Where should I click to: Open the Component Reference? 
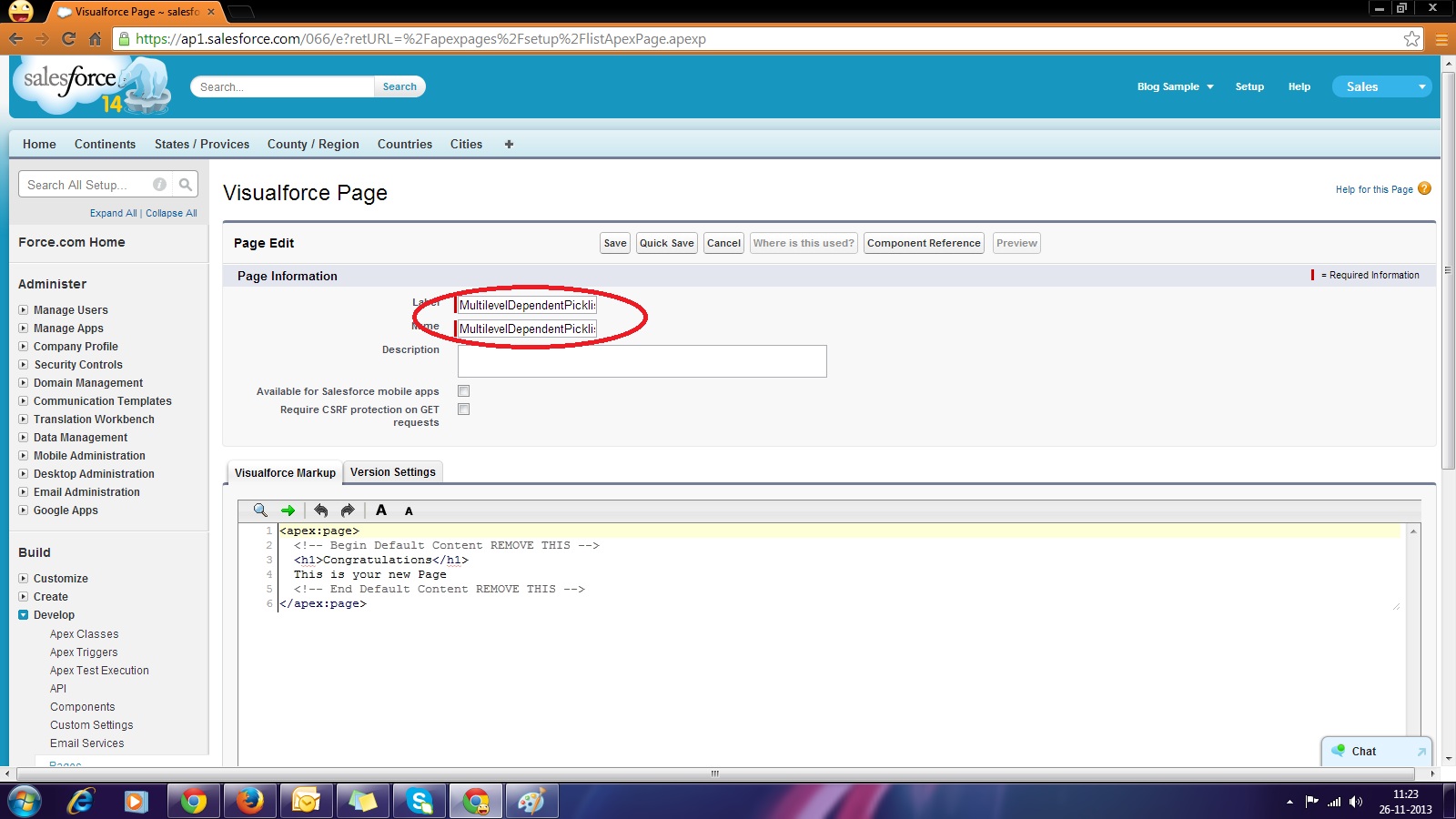tap(924, 243)
